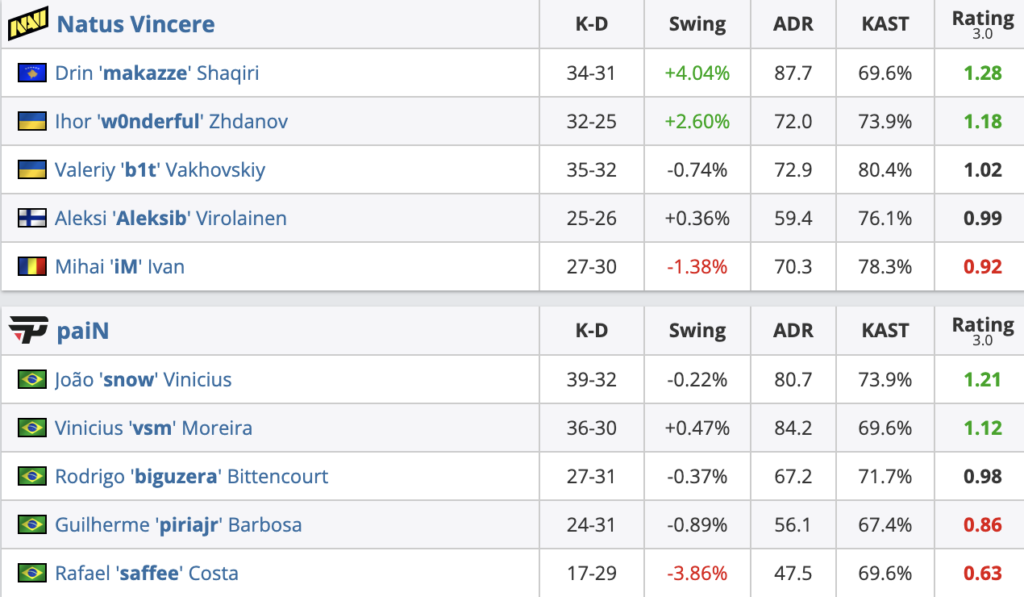Viewport: 1024px width, 597px height.
Task: Open the Natus Vincere team page link
Action: (x=136, y=24)
